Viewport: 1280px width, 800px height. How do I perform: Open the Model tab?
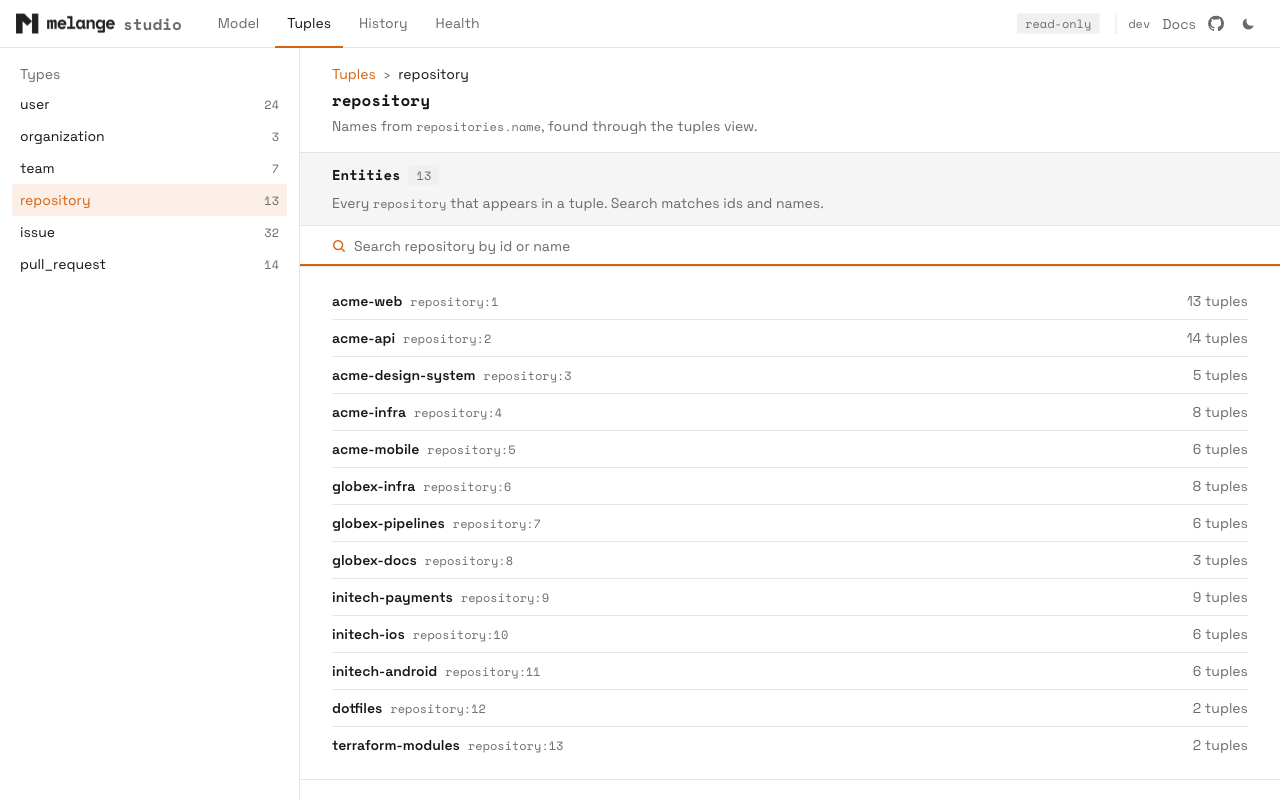coord(238,24)
